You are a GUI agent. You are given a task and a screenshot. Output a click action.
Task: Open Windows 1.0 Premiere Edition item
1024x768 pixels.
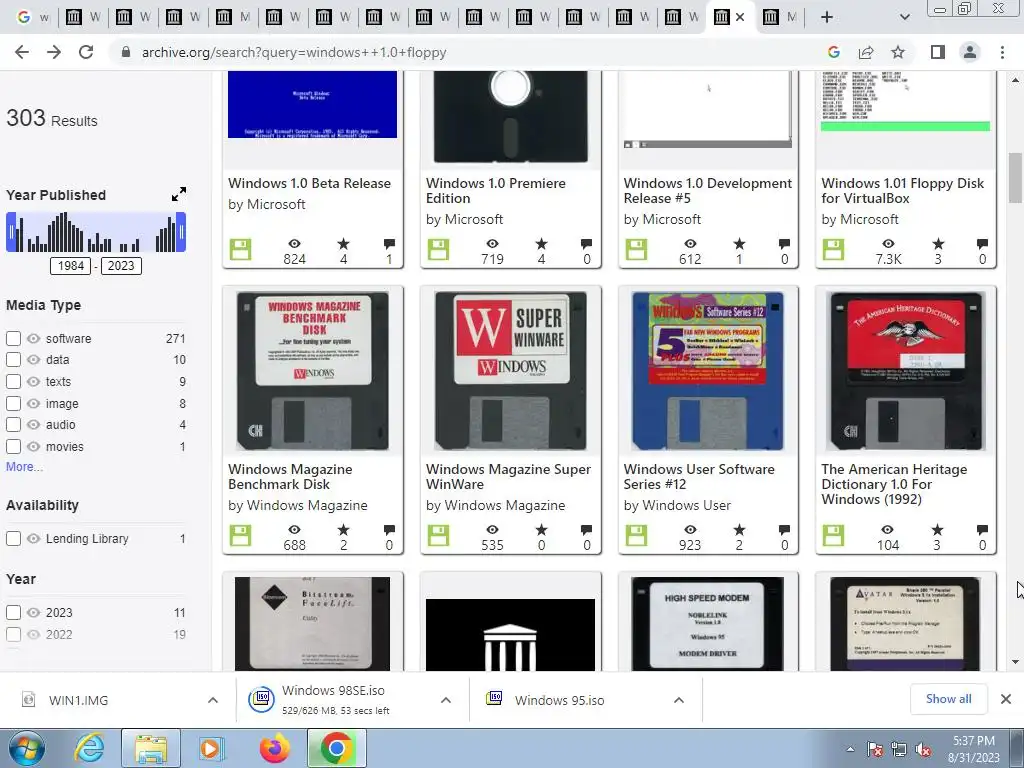496,191
